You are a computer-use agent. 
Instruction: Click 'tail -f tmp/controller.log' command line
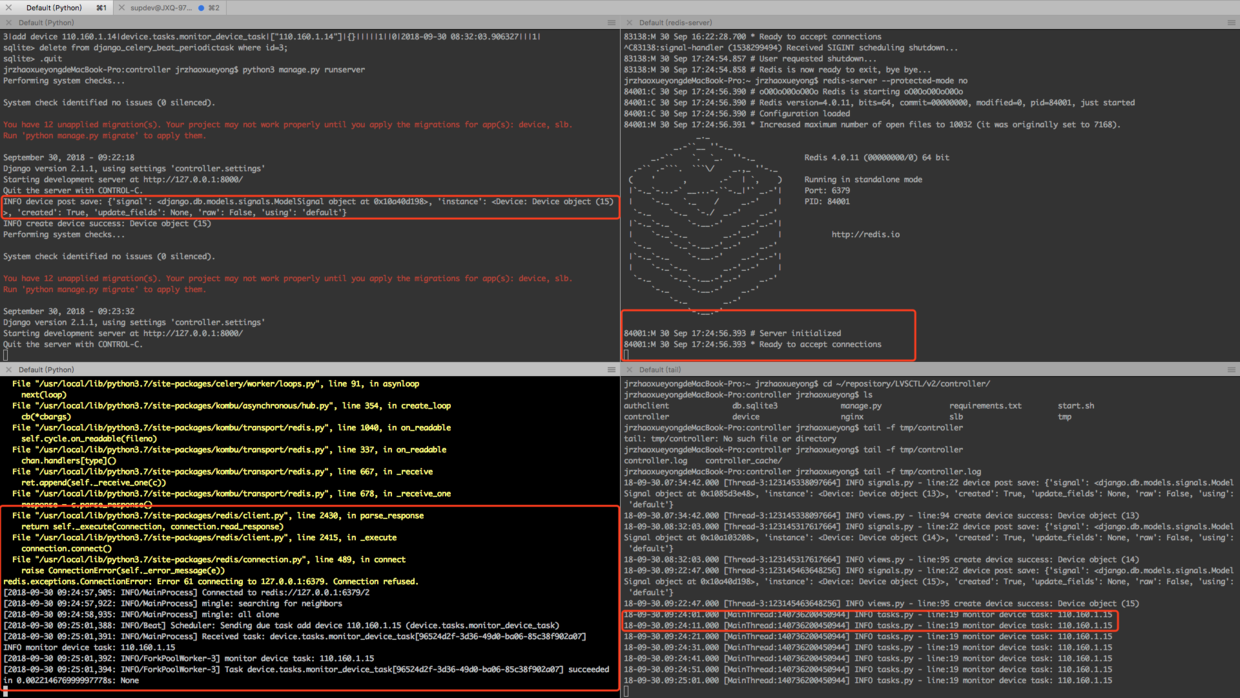(802, 471)
